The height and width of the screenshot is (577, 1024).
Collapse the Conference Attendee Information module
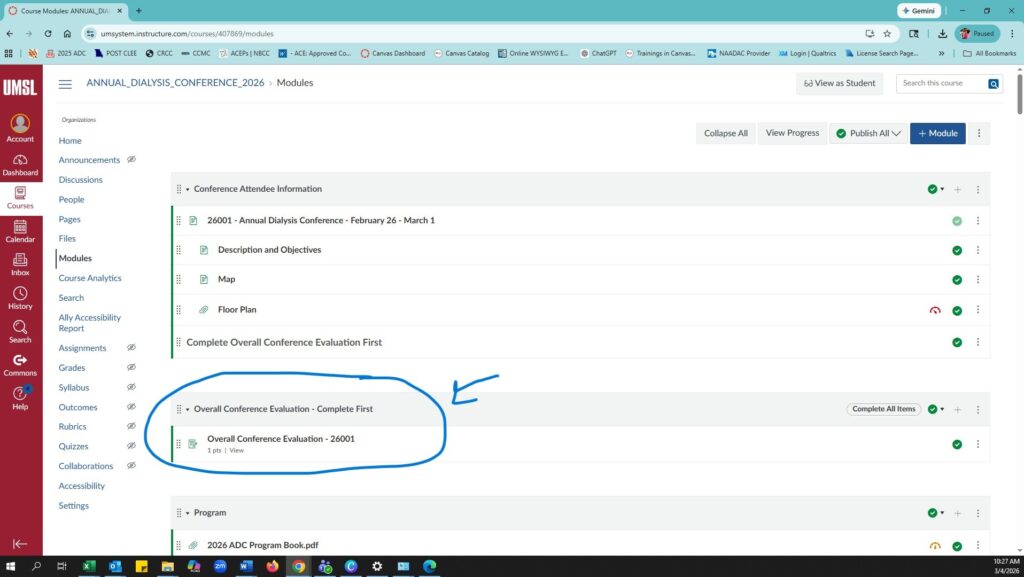[x=187, y=189]
